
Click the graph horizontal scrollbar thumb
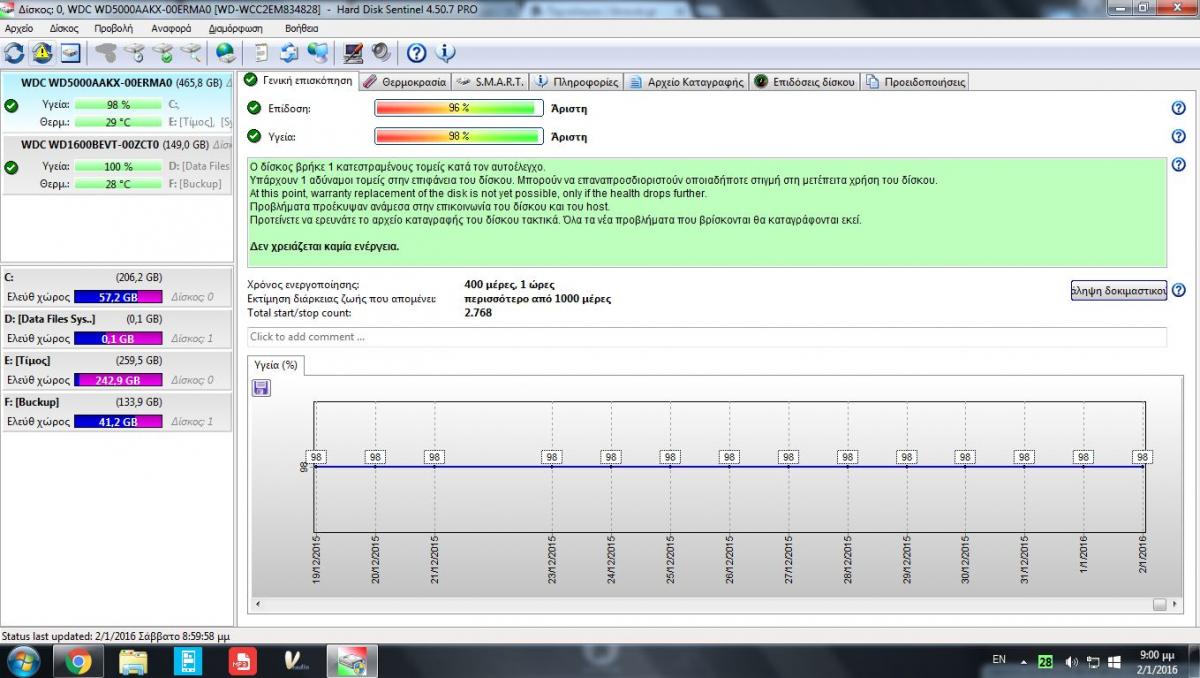pos(1160,604)
